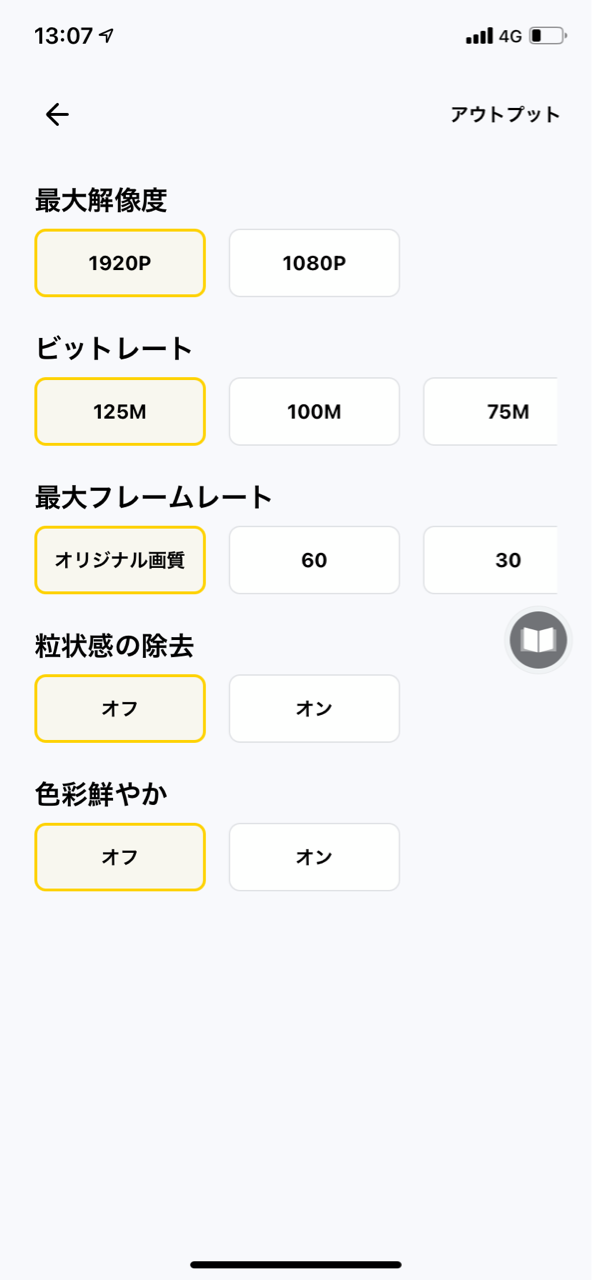This screenshot has width=592, height=1280.
Task: Tap the home indicator bar
Action: [296, 1265]
